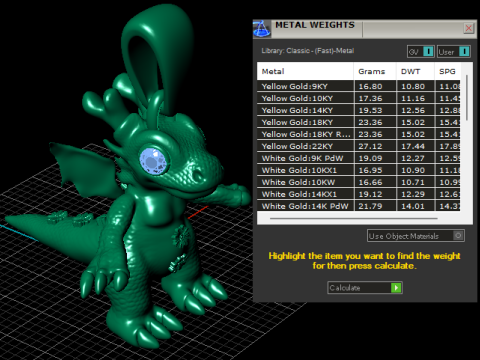The image size is (480, 360).
Task: Click the 16.80 grams value
Action: click(370, 86)
